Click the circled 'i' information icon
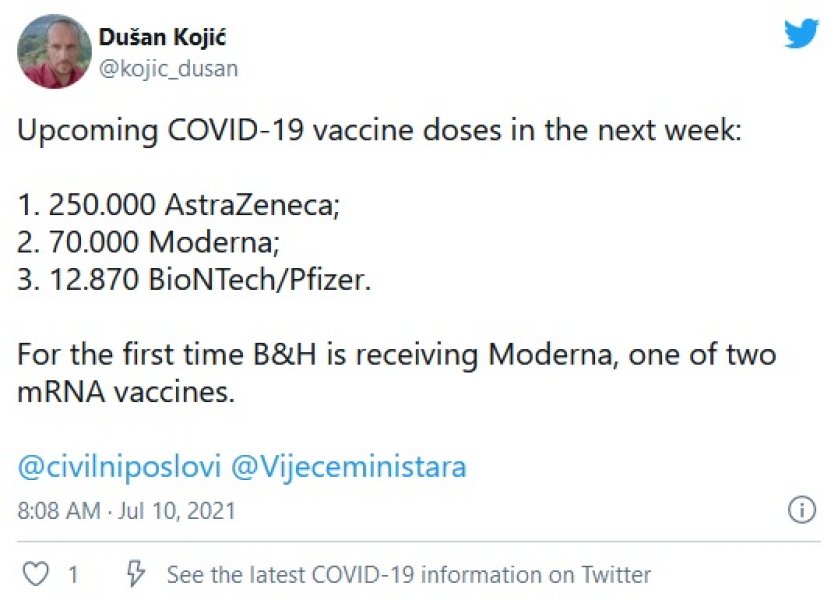838x600 pixels. pyautogui.click(x=802, y=511)
